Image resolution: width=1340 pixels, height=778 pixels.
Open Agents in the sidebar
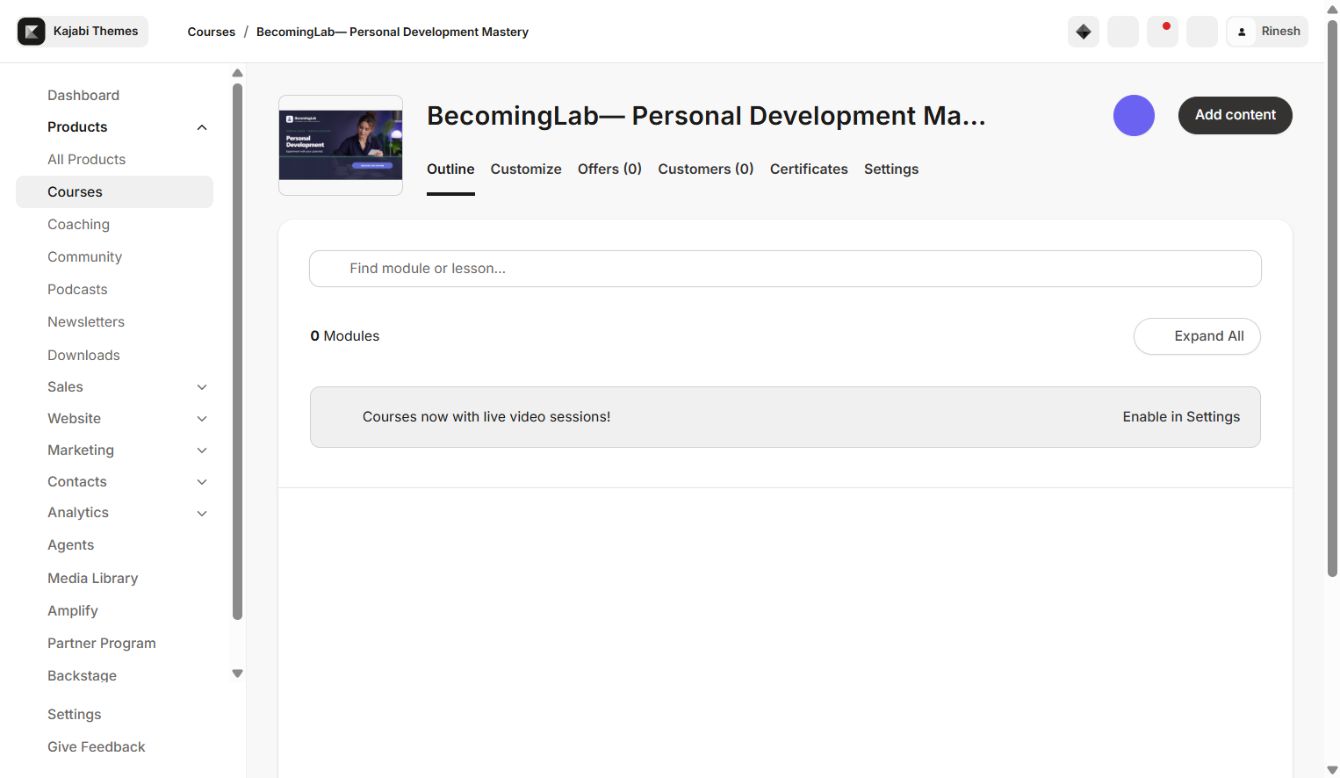pos(70,545)
